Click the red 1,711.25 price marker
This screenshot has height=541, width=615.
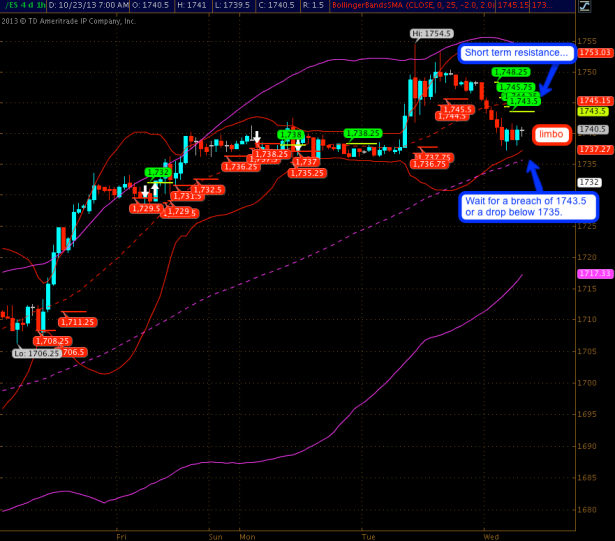point(77,322)
